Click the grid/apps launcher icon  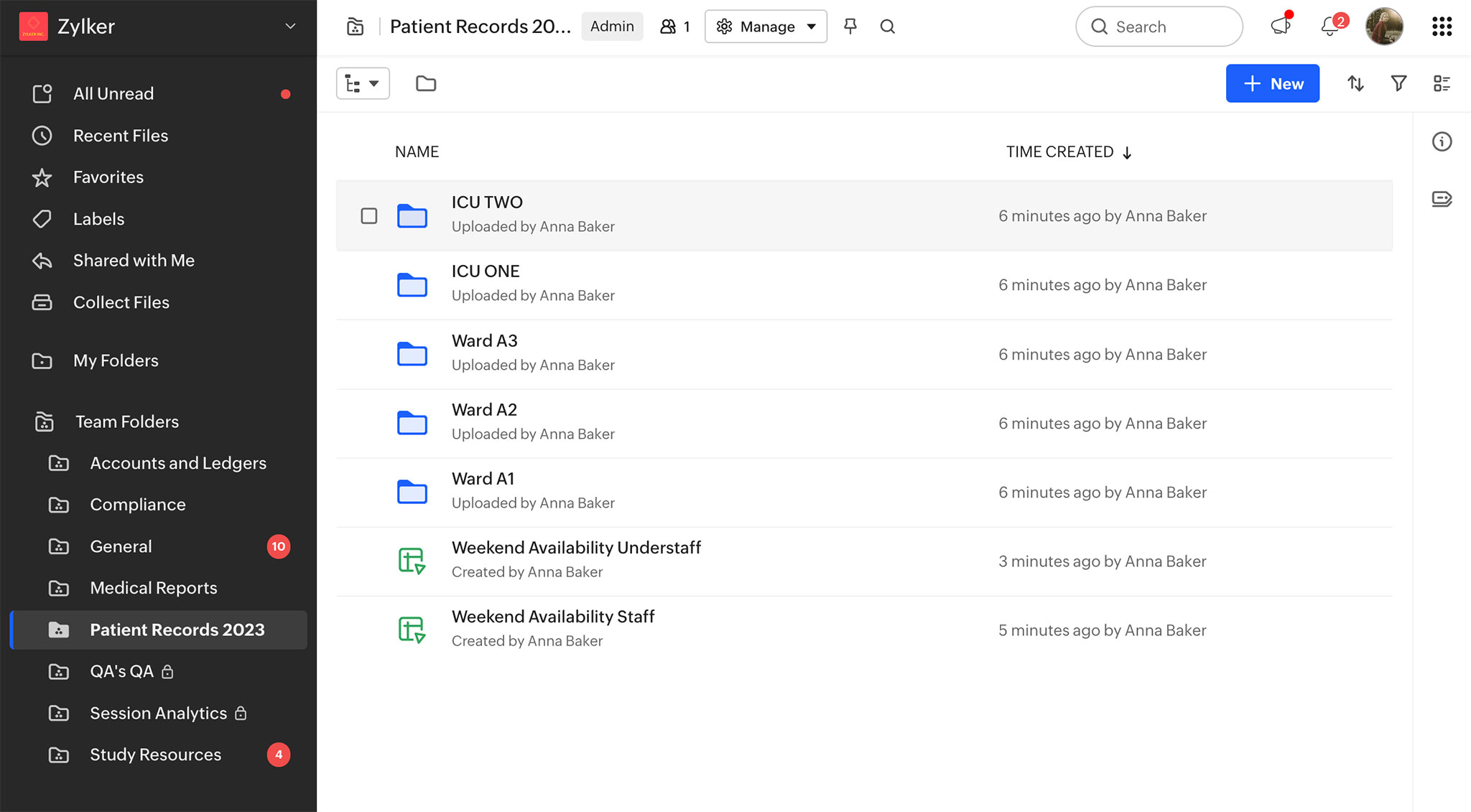pyautogui.click(x=1441, y=26)
